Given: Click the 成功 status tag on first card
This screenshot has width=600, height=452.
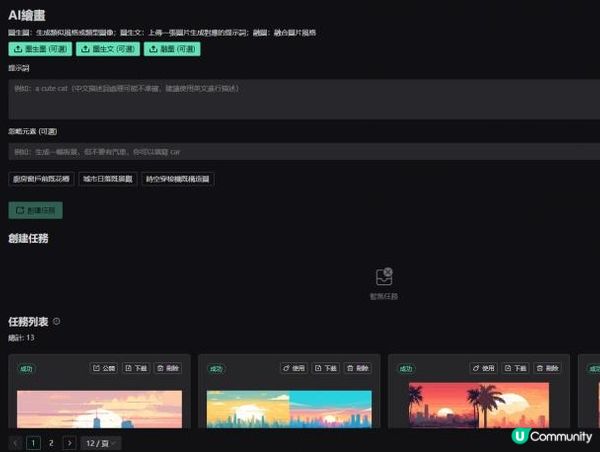Looking at the screenshot, I should coord(26,369).
